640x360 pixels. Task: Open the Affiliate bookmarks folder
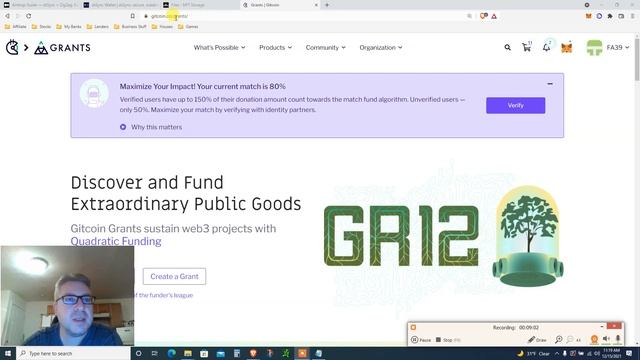tap(16, 27)
